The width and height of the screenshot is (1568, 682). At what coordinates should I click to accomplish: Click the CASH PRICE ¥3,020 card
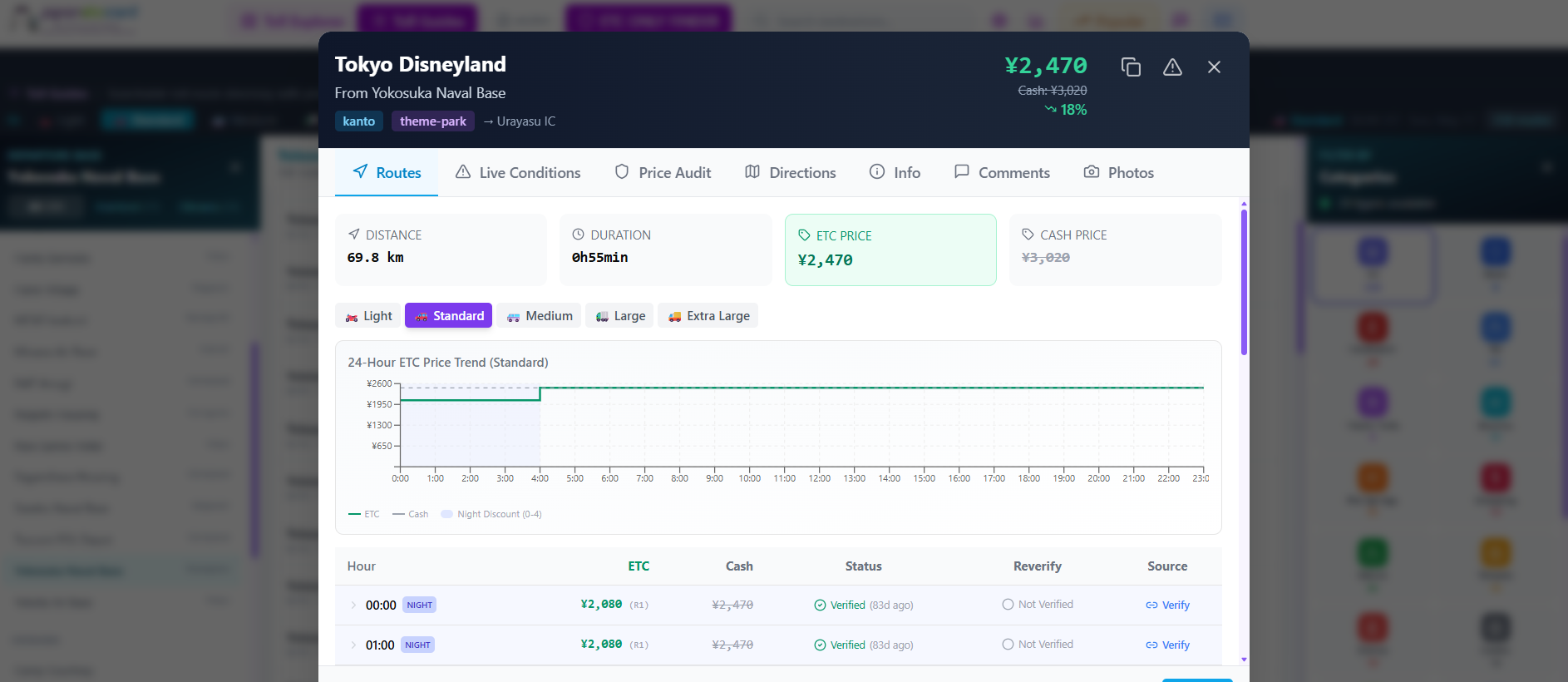pos(1116,250)
